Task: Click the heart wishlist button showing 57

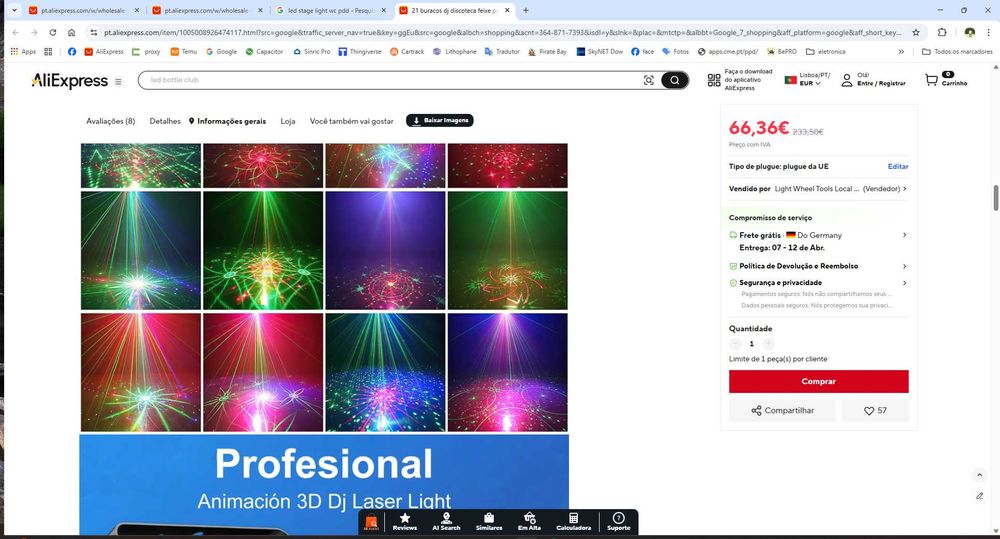Action: click(x=875, y=410)
